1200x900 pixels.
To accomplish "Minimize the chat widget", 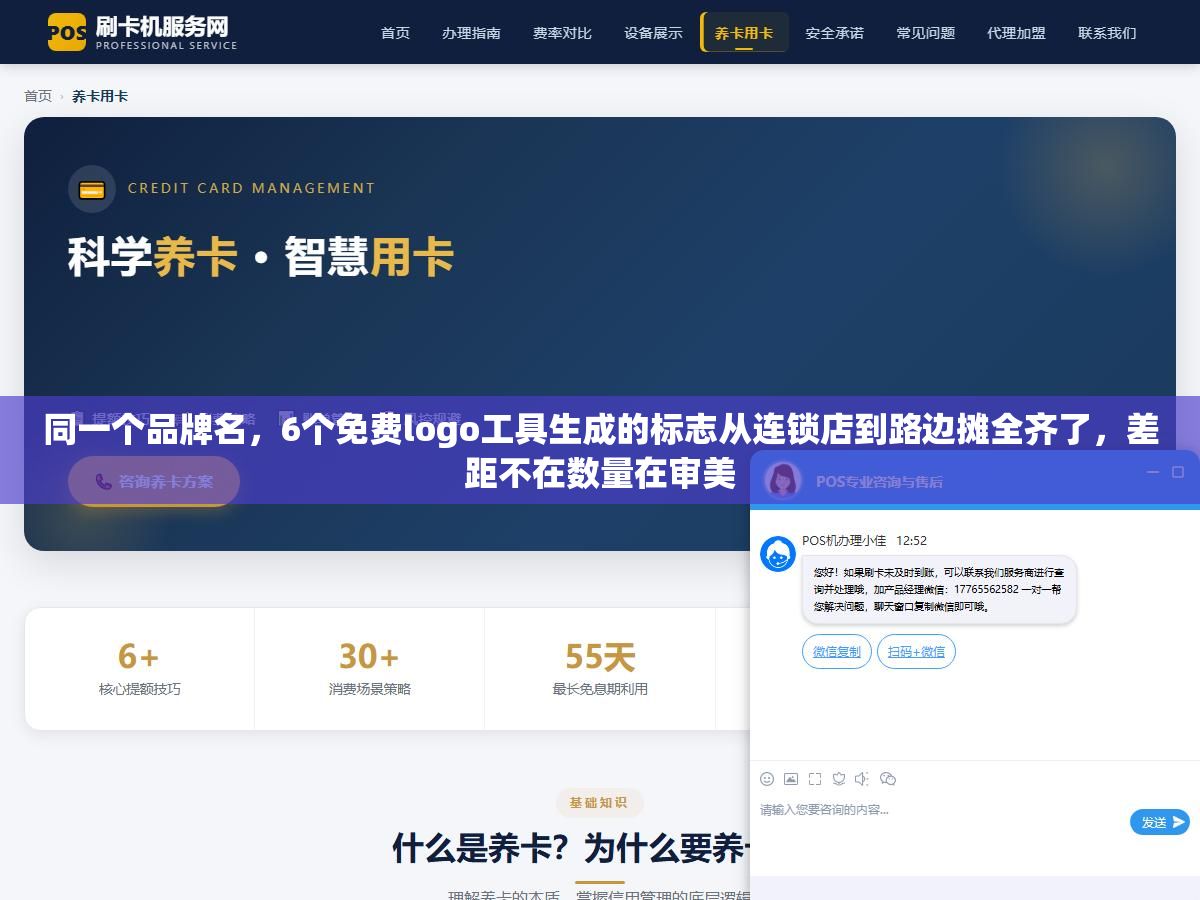I will [x=1152, y=472].
